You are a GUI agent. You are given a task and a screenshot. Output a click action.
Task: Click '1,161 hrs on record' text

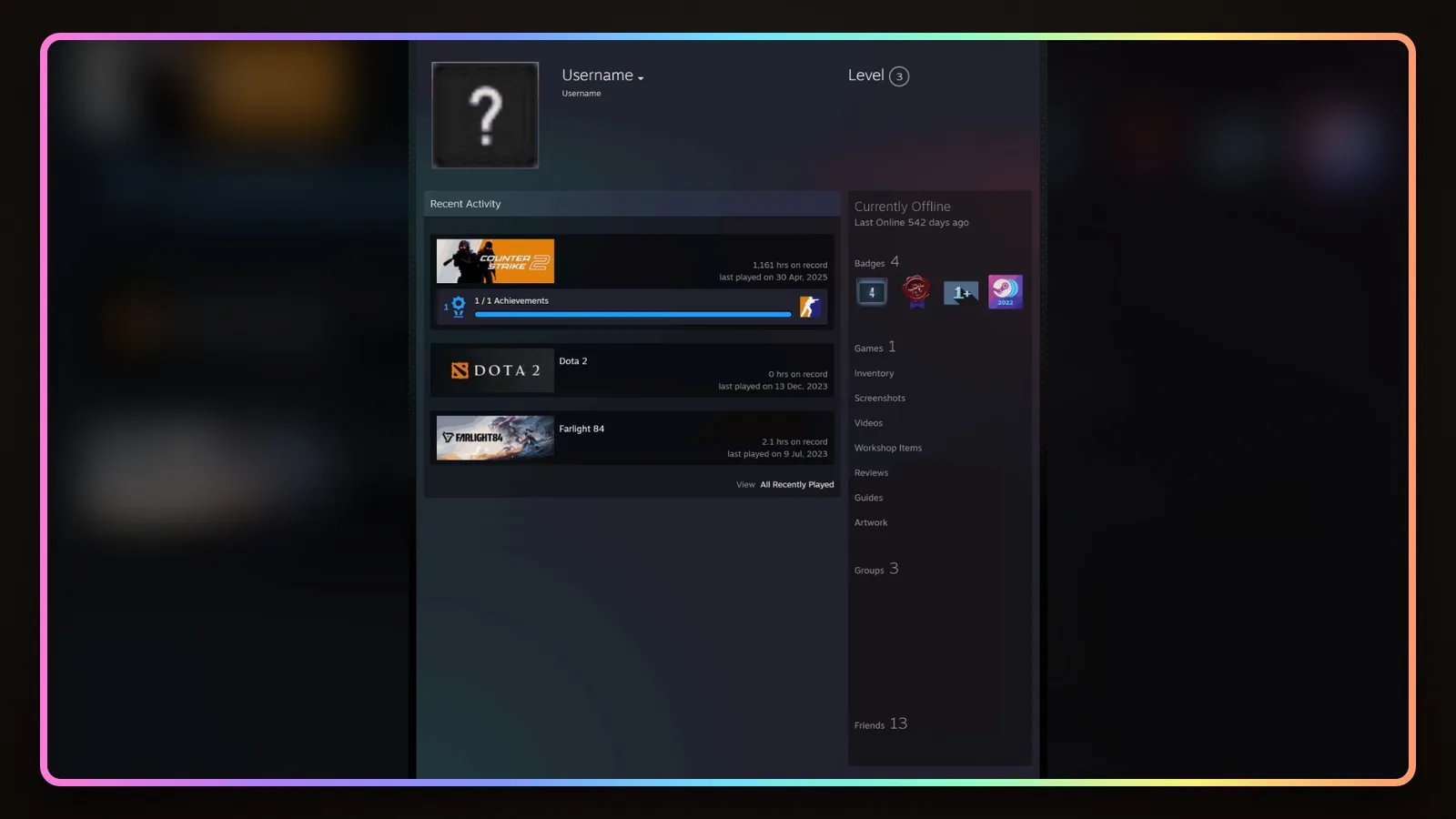point(790,266)
